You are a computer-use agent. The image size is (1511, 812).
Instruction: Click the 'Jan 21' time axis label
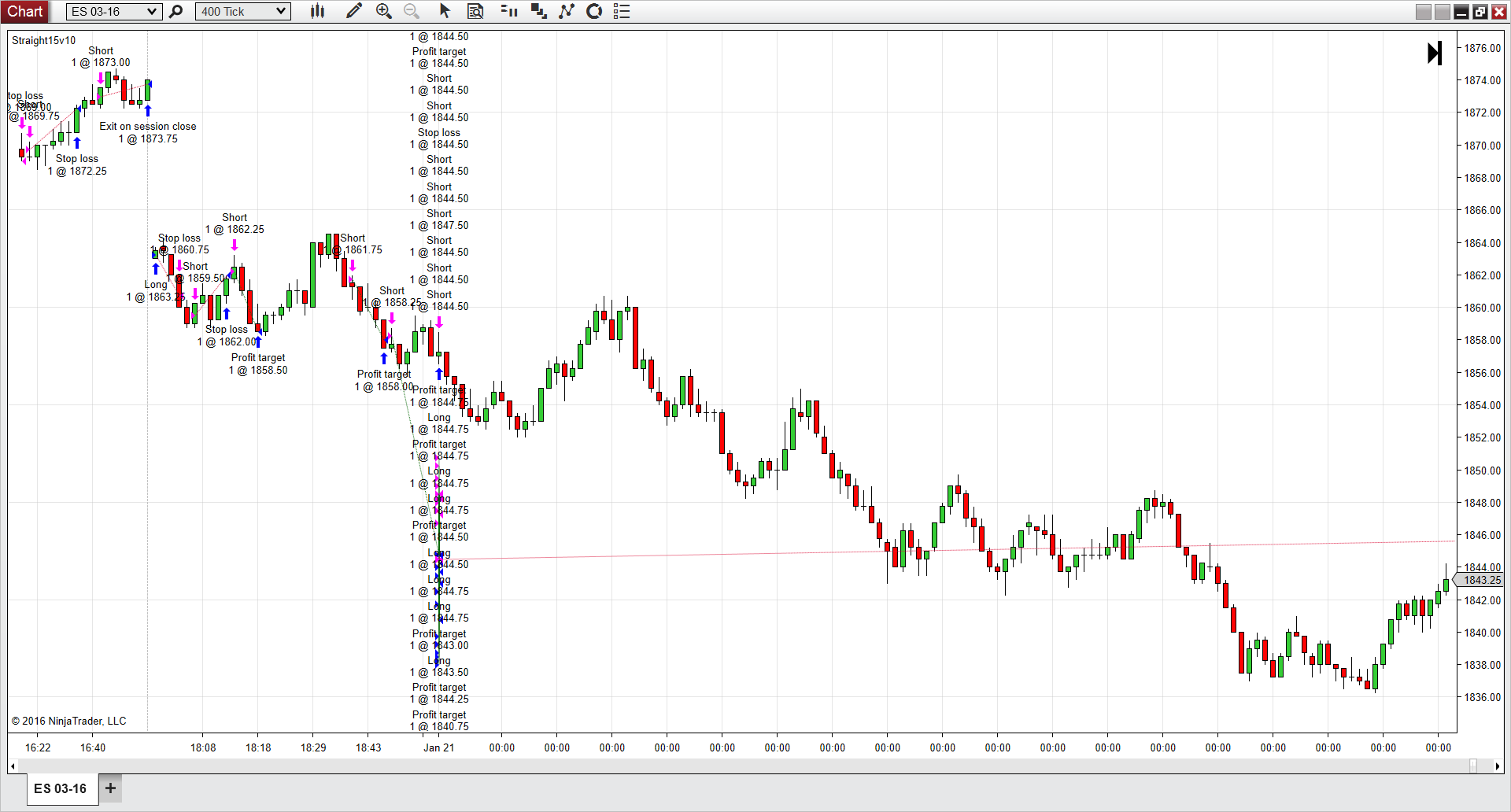tap(439, 747)
